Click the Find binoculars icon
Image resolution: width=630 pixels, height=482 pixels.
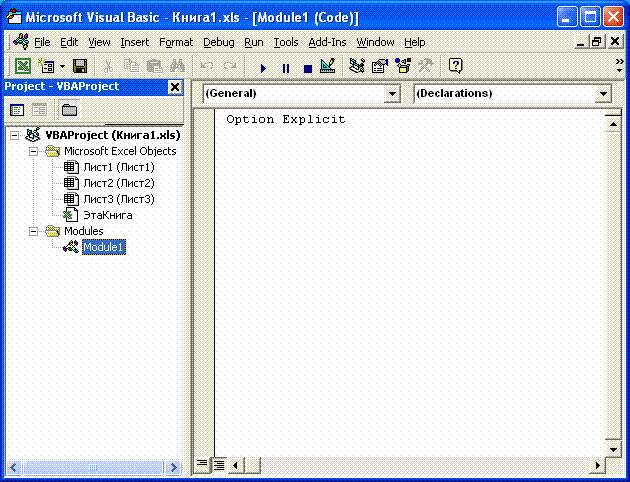pyautogui.click(x=177, y=66)
